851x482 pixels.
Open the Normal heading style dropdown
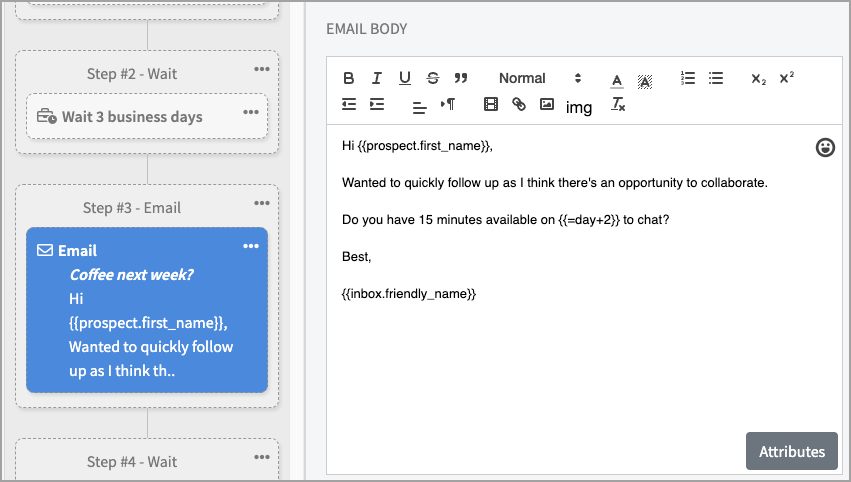click(x=540, y=78)
